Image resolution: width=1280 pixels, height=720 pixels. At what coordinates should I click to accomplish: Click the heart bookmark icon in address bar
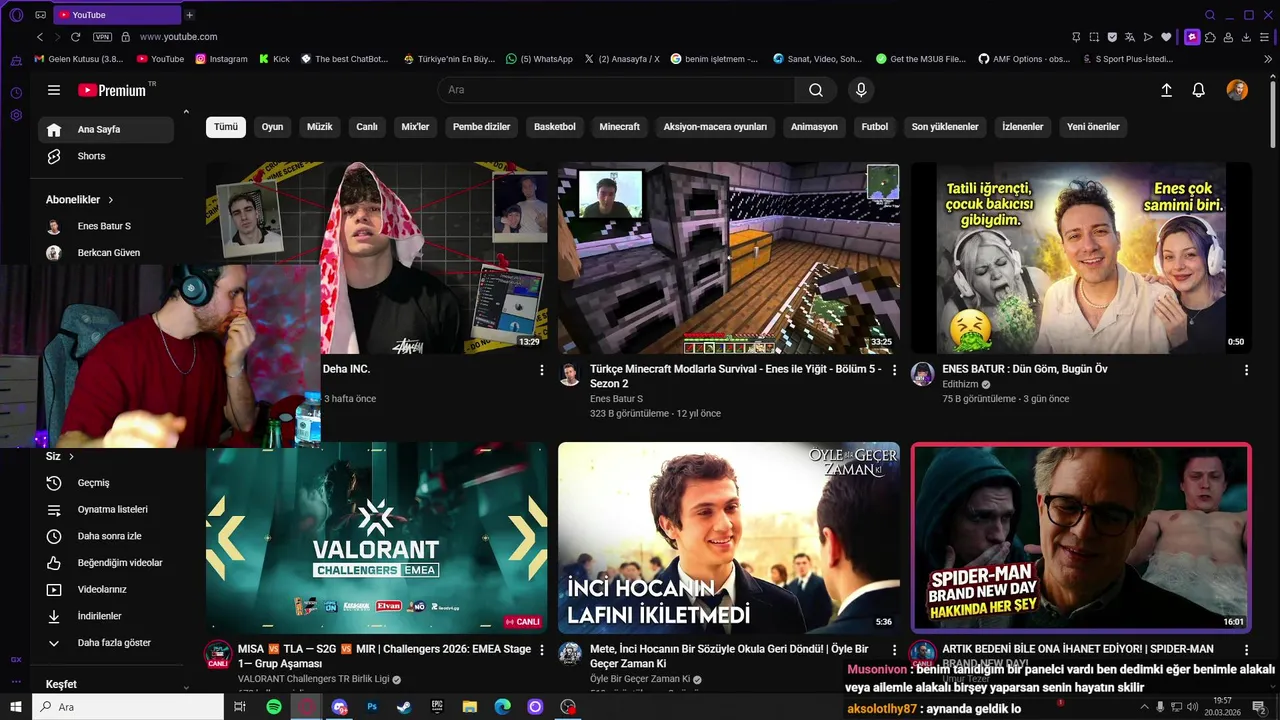point(1166,36)
